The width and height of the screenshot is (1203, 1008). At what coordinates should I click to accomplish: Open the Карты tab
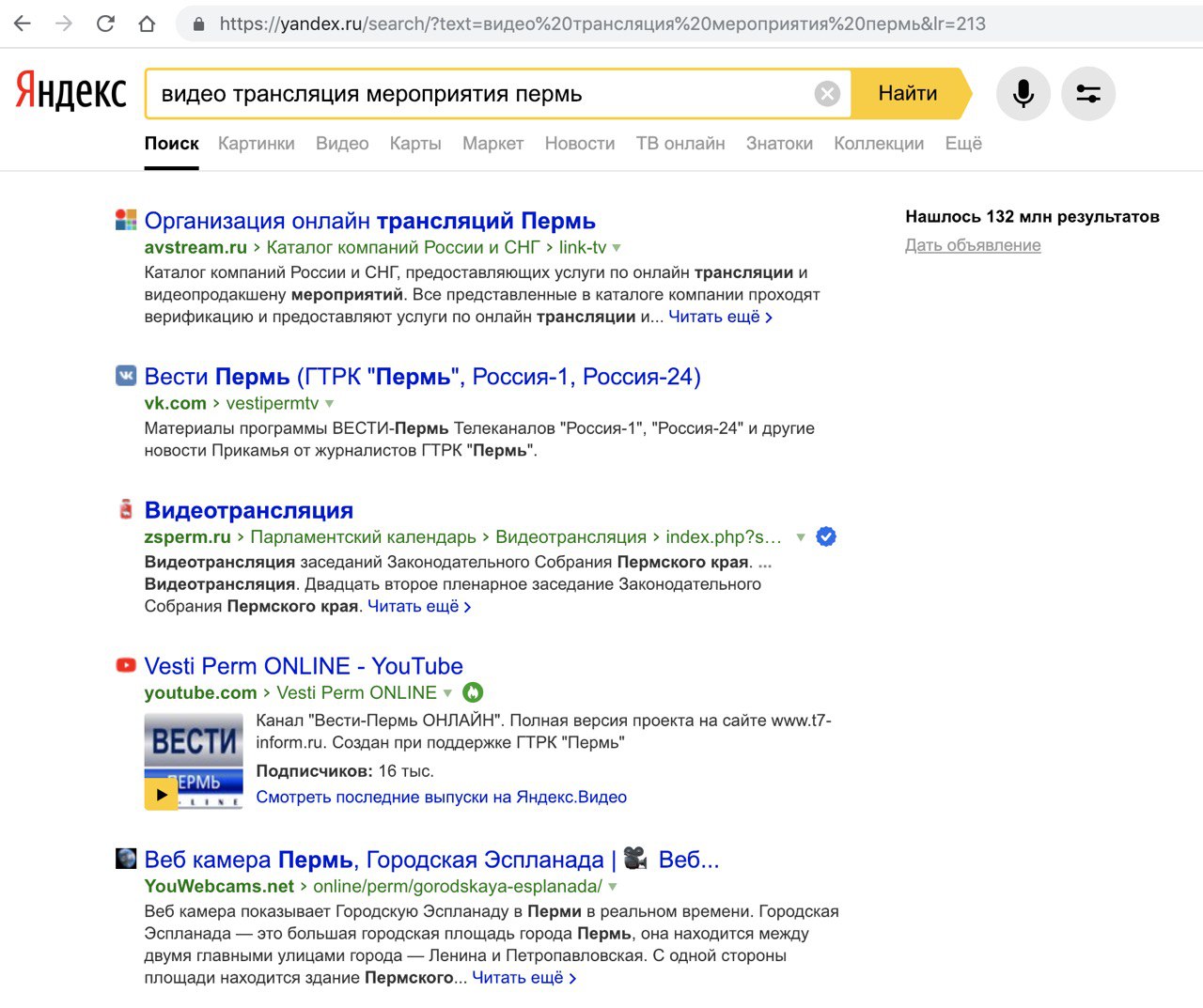click(415, 143)
